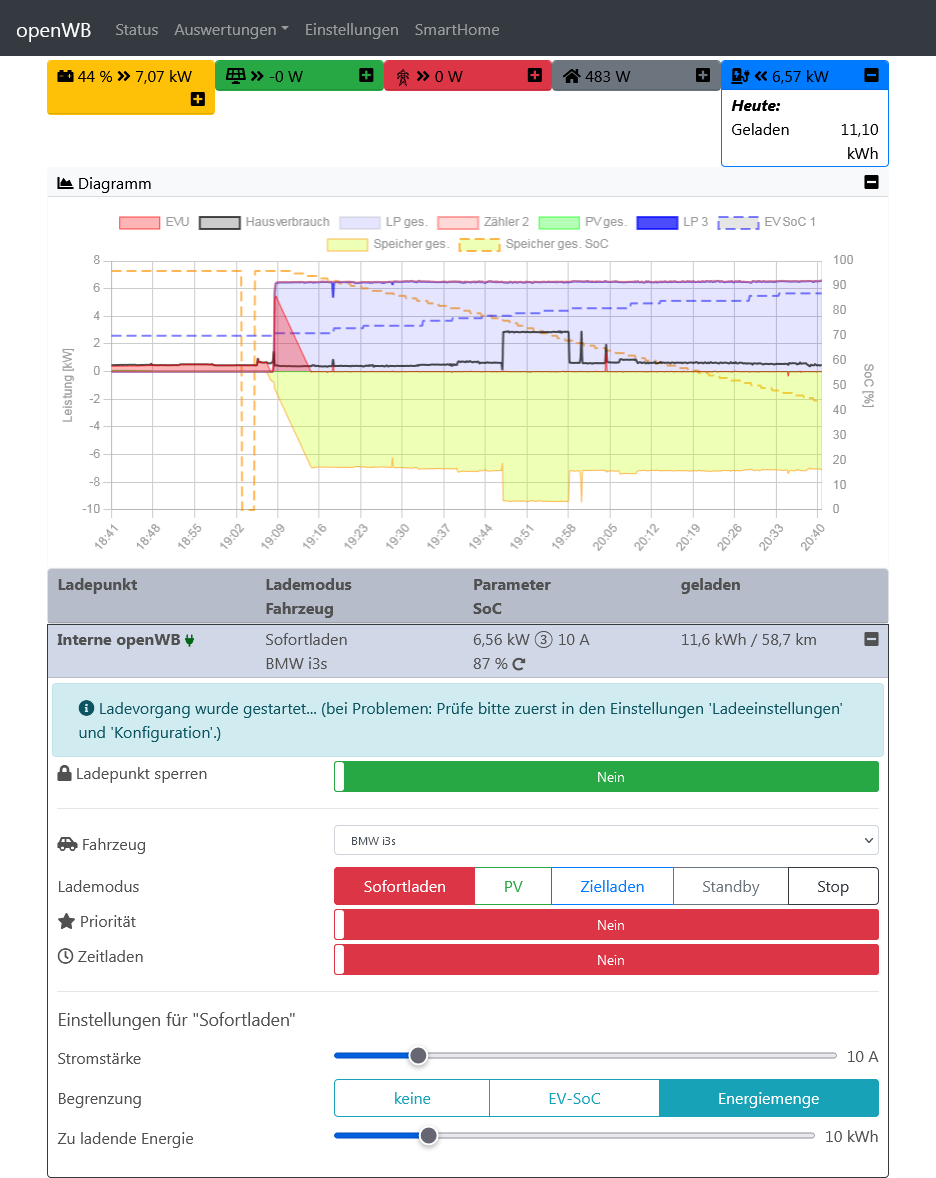936x1178 pixels.
Task: Go to the SmartHome page
Action: point(457,30)
